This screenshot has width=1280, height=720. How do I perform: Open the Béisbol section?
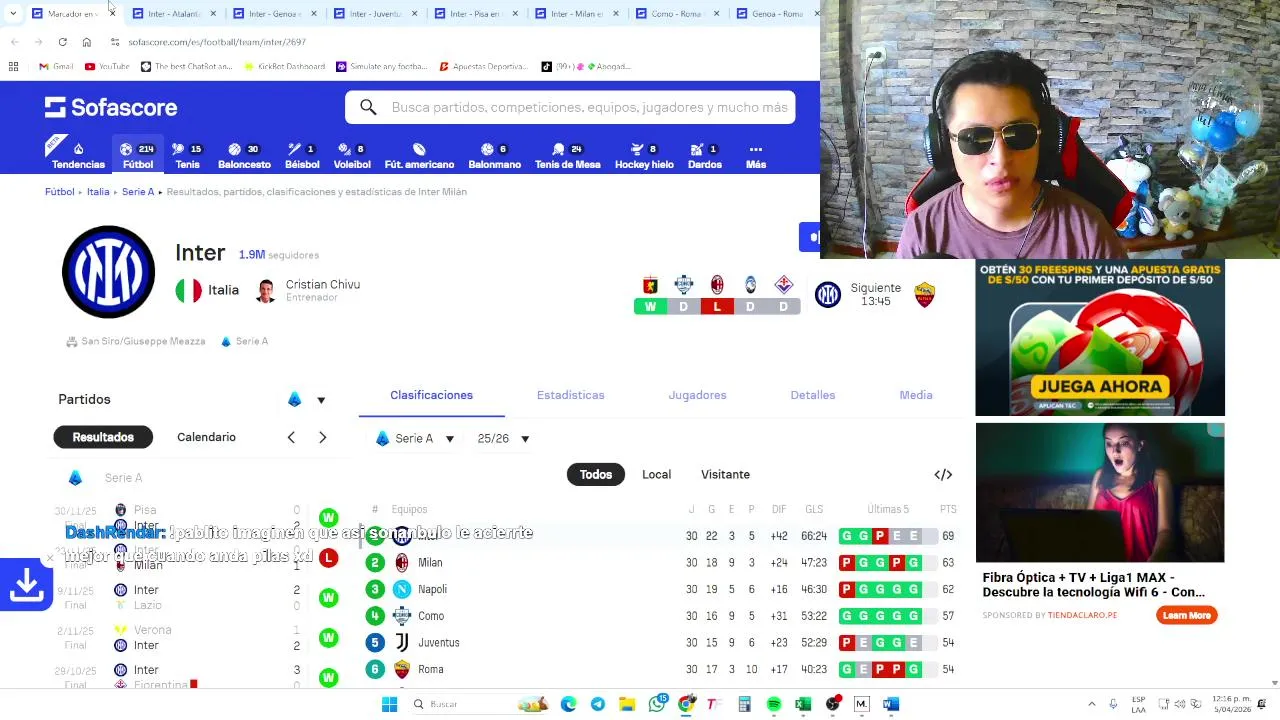302,155
